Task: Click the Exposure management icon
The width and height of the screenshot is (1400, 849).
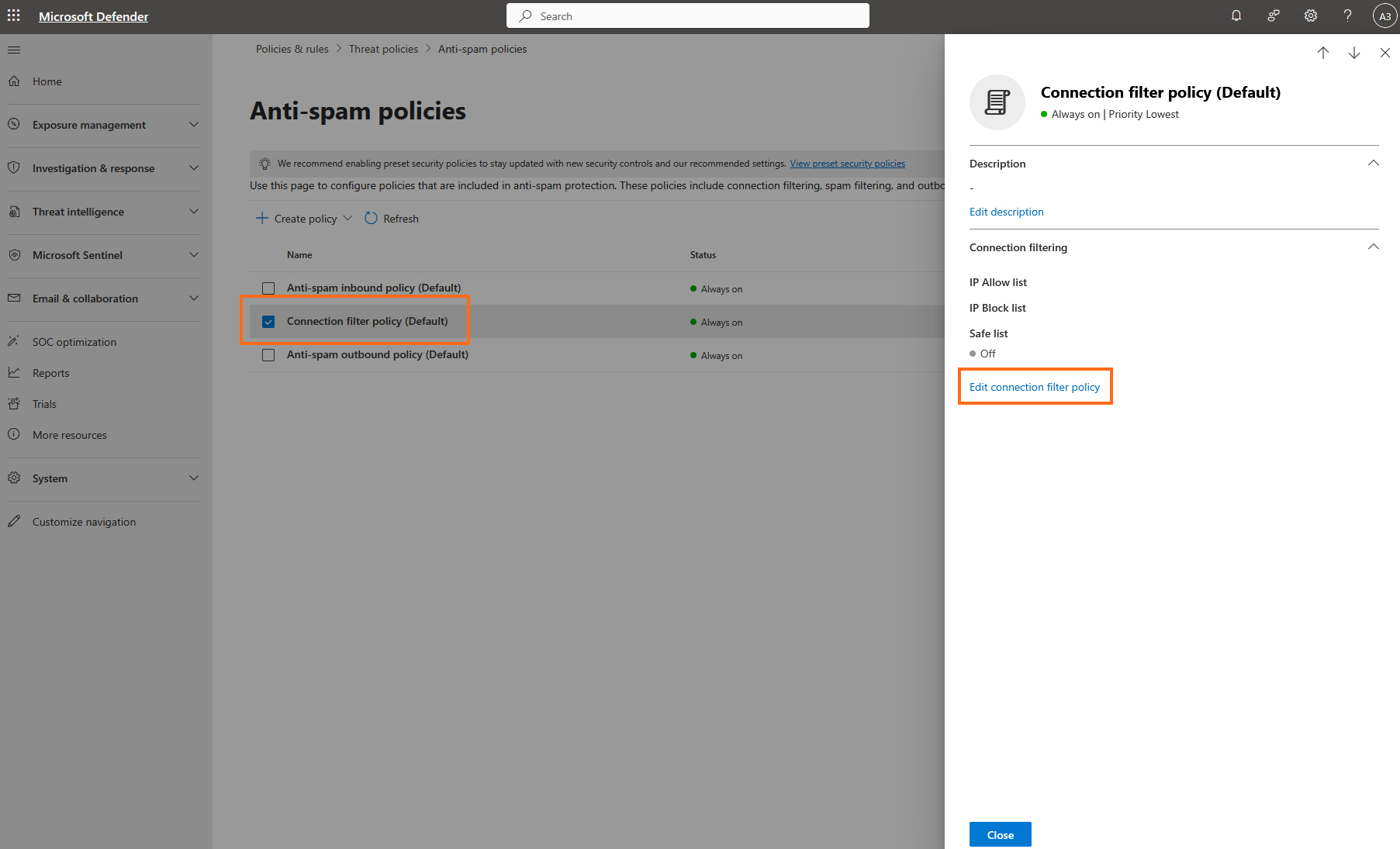Action: [x=14, y=124]
